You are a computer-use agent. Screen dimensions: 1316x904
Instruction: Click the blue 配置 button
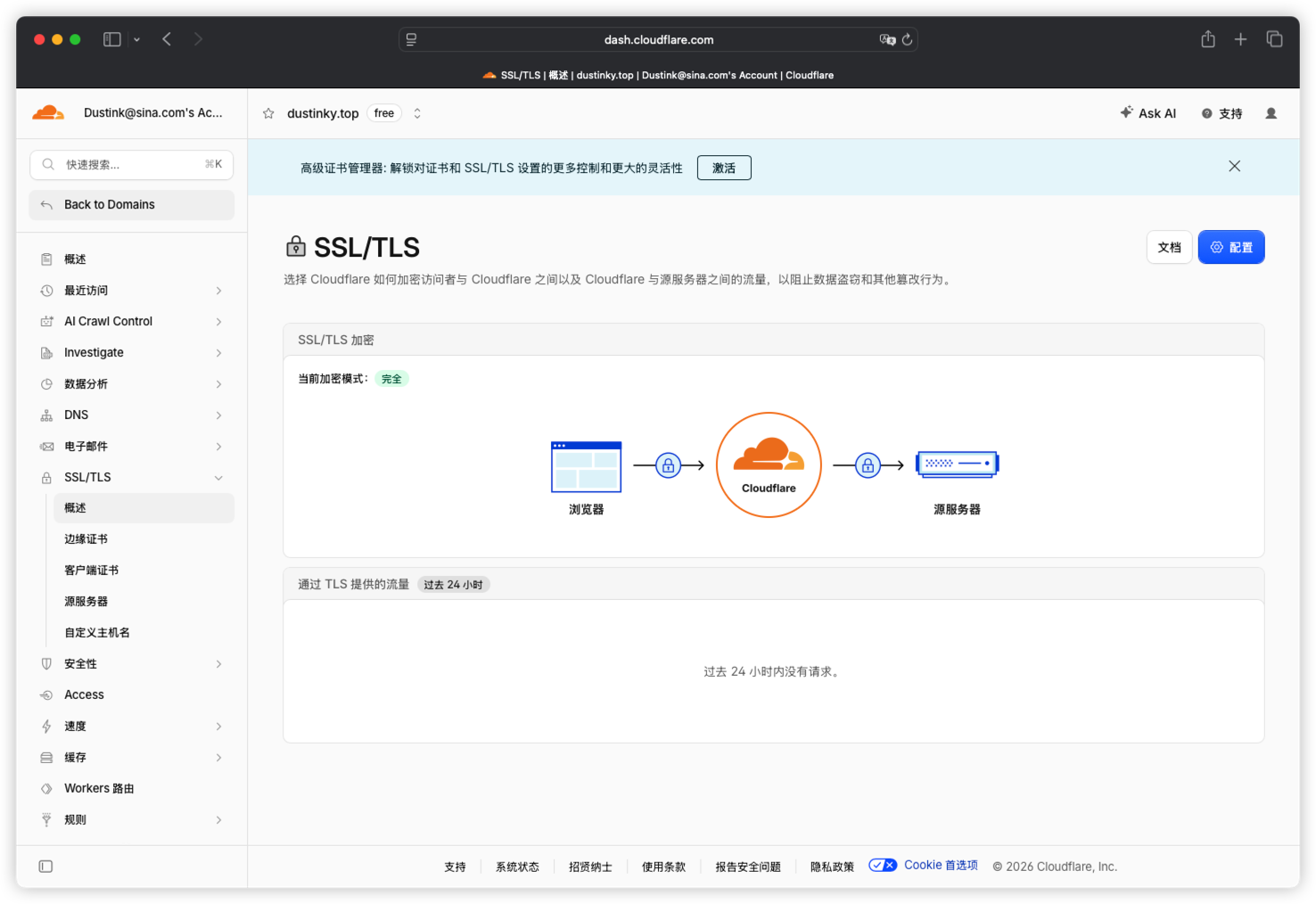(1231, 247)
